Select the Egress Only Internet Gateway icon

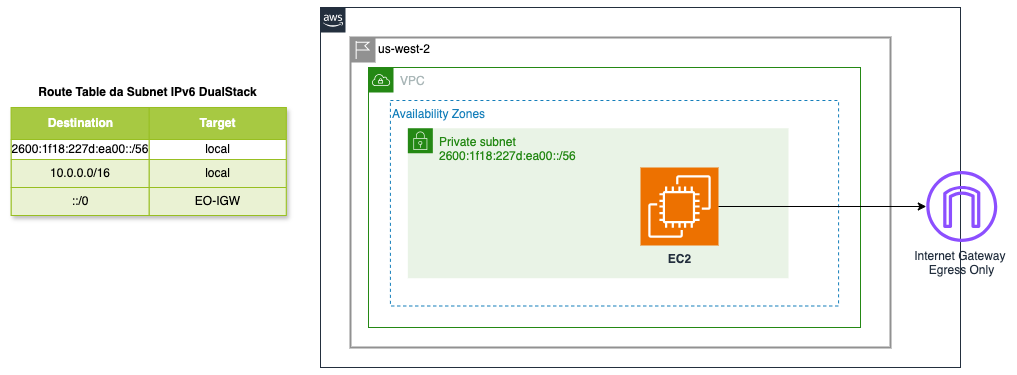click(959, 206)
